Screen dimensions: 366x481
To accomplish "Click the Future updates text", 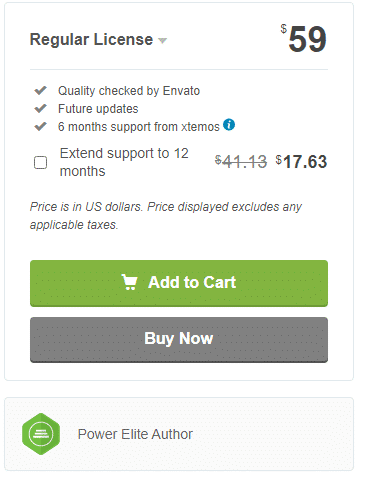I will 98,109.
